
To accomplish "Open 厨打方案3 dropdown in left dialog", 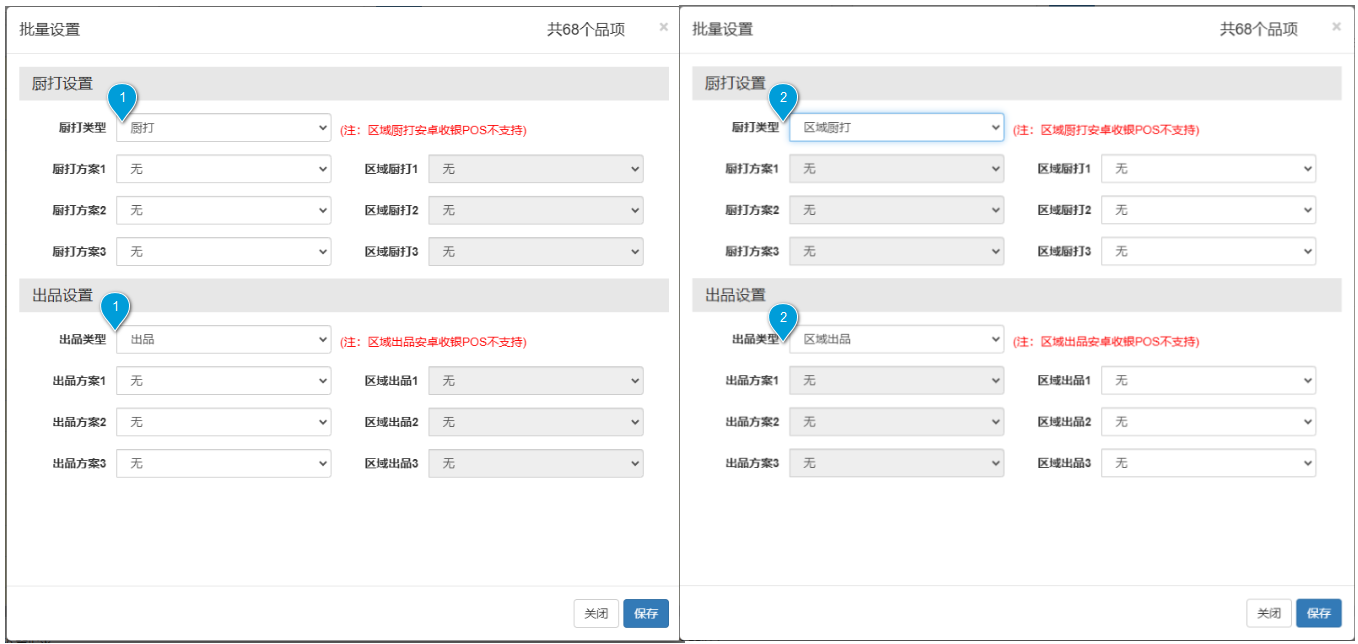I will (x=224, y=251).
